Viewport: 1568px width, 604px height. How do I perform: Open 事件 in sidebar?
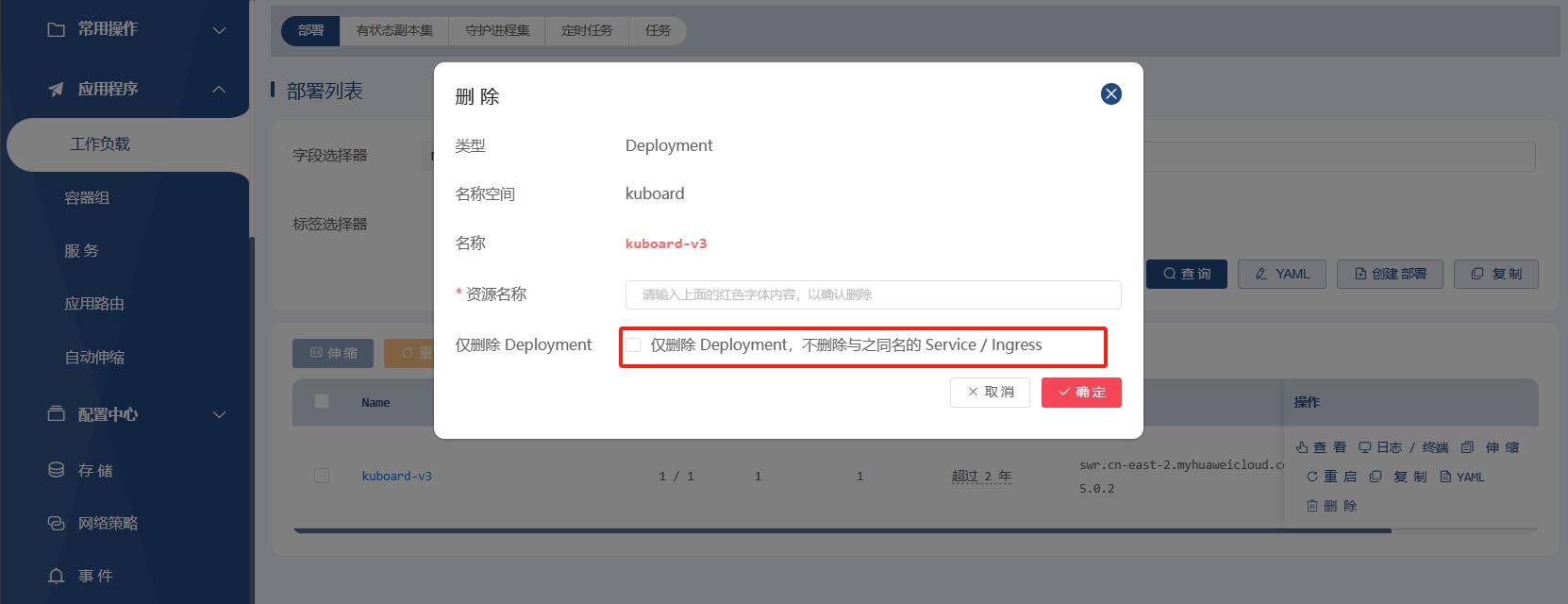click(94, 576)
